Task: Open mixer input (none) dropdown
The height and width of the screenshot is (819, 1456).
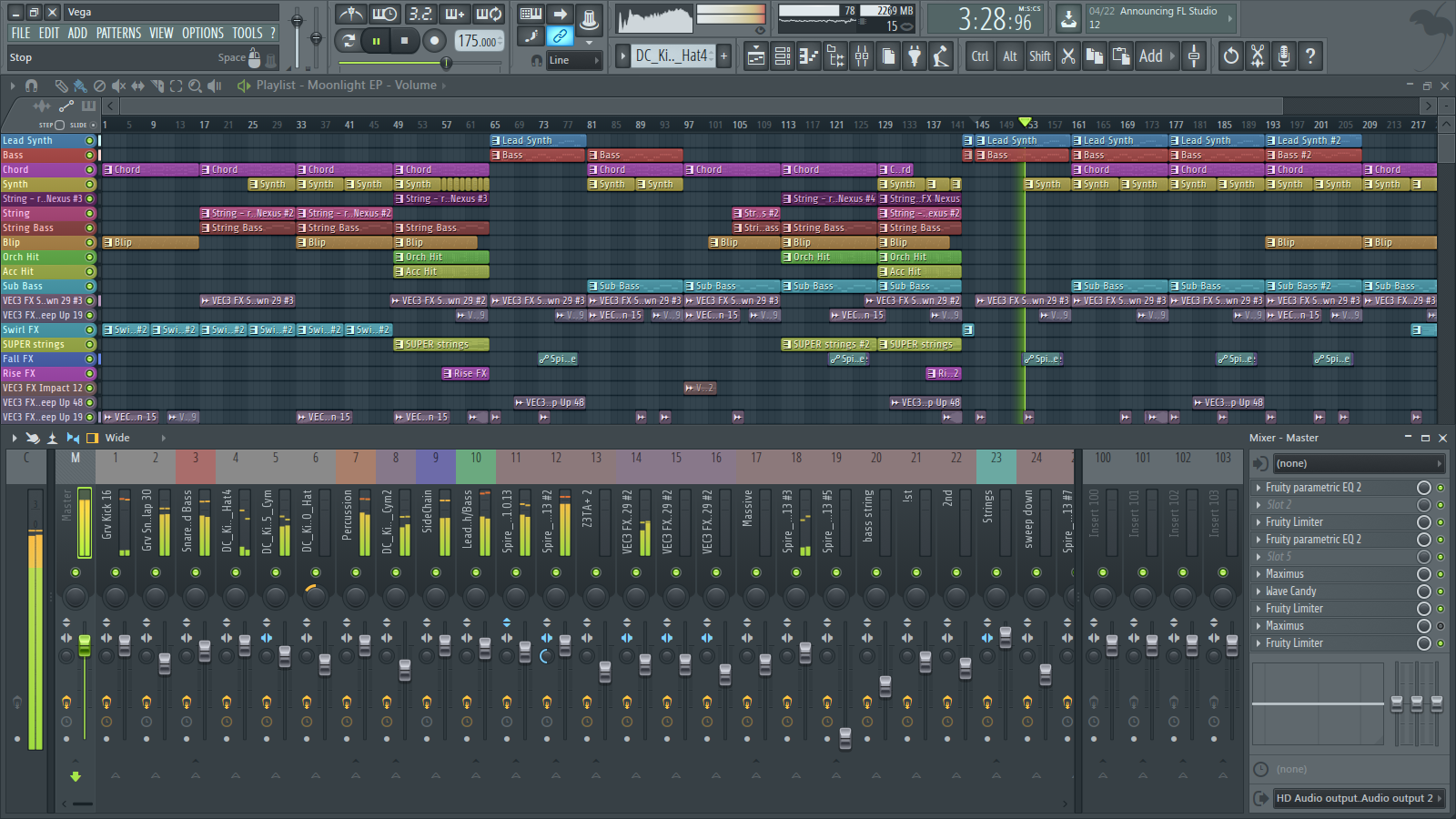Action: pos(1360,464)
